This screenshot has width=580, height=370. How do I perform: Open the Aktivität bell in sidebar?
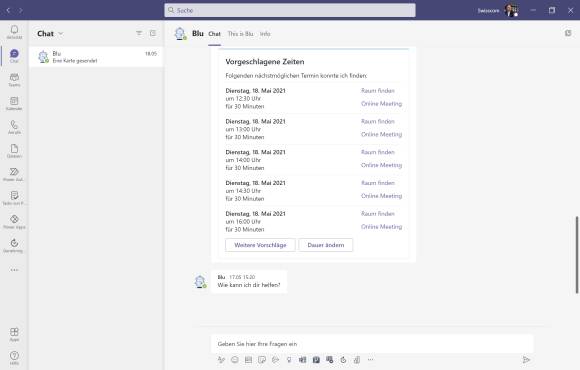click(14, 32)
